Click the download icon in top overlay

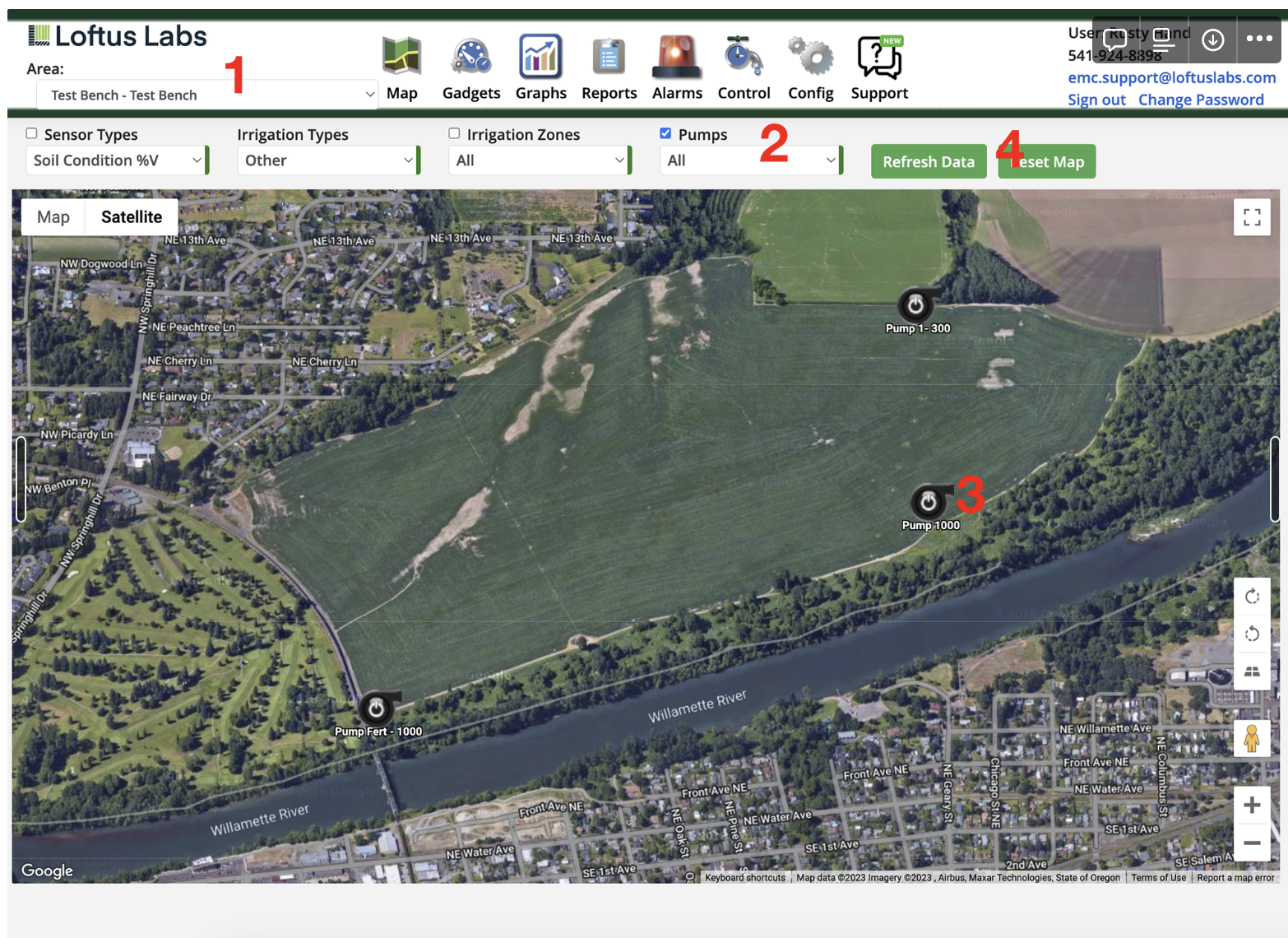[x=1212, y=39]
